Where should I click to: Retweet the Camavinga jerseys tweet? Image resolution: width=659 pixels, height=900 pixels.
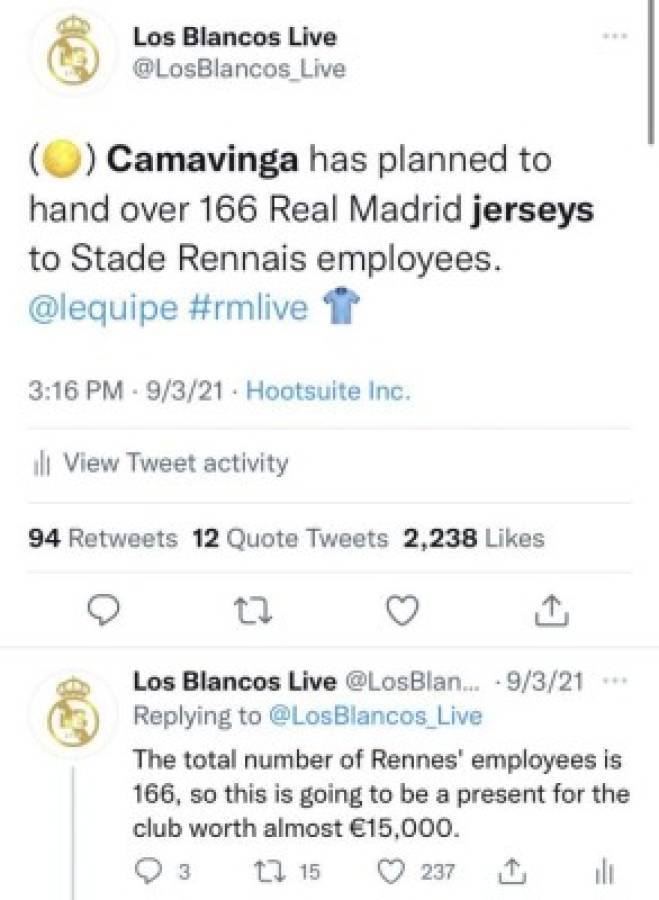pos(253,607)
